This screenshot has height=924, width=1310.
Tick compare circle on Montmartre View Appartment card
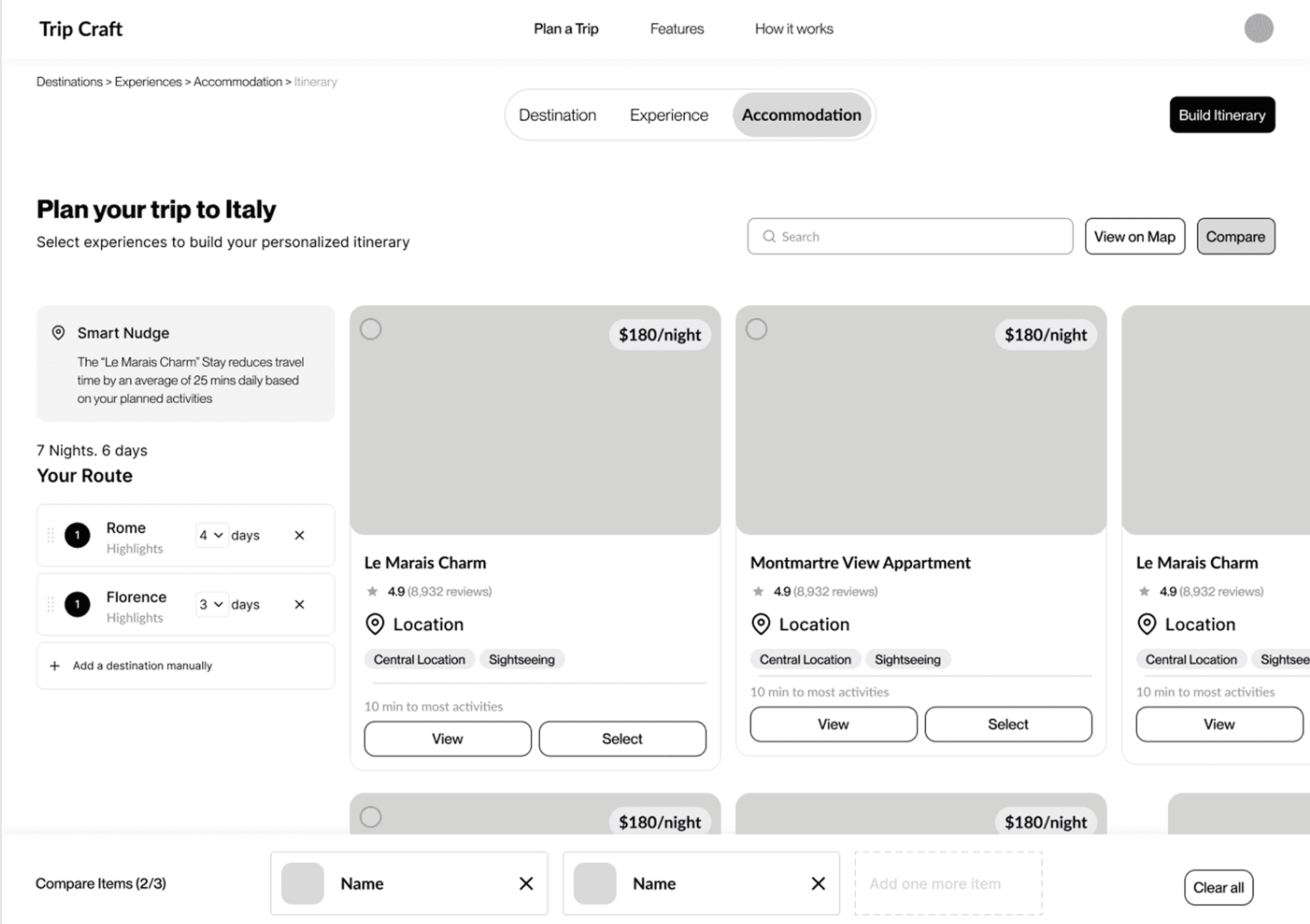[756, 329]
